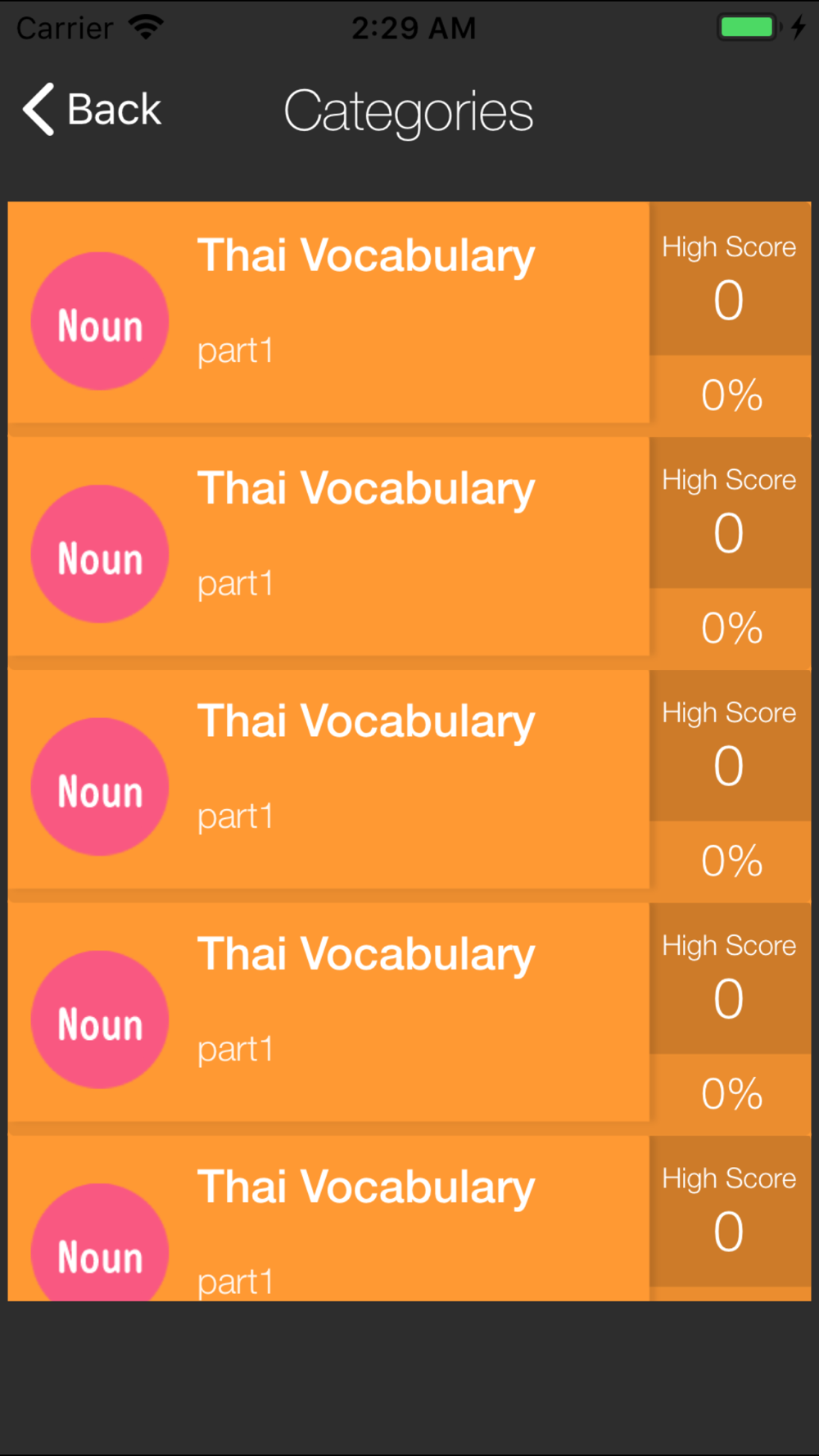Viewport: 819px width, 1456px height.
Task: Tap the part1 subtitle in the first row
Action: click(235, 351)
